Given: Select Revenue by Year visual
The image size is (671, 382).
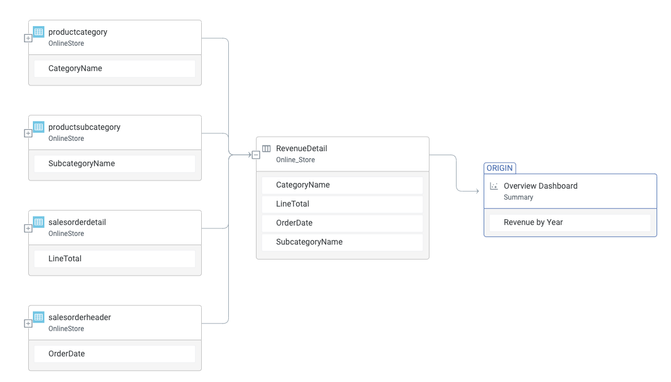Looking at the screenshot, I should click(x=570, y=222).
